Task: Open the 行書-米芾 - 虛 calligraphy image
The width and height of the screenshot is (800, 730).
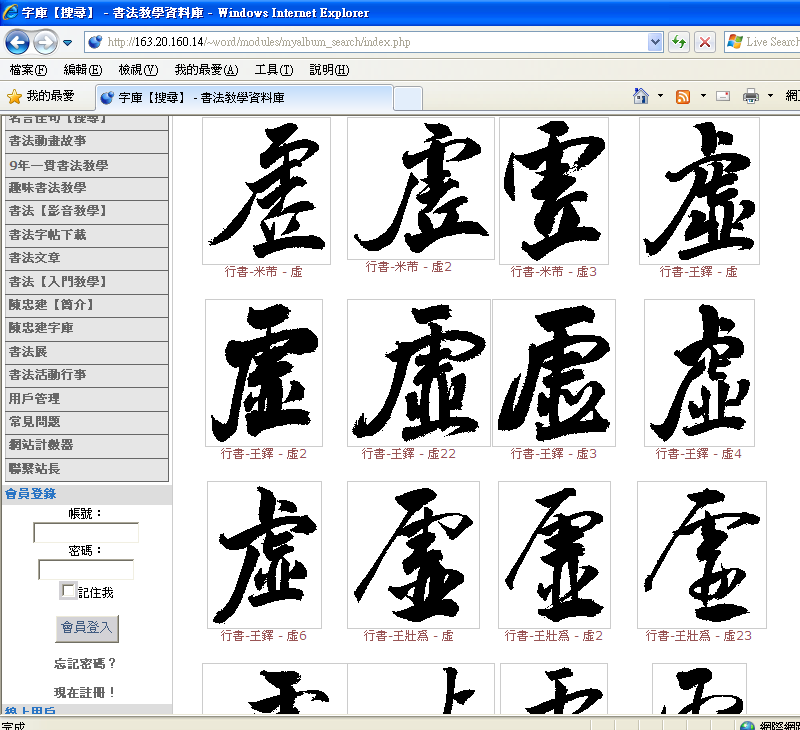Action: [x=266, y=191]
